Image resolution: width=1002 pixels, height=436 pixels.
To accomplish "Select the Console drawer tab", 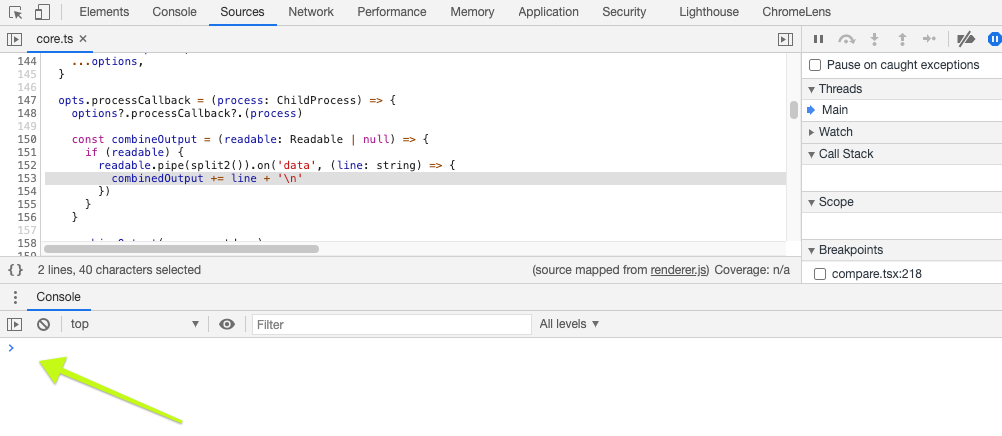I will coord(58,297).
